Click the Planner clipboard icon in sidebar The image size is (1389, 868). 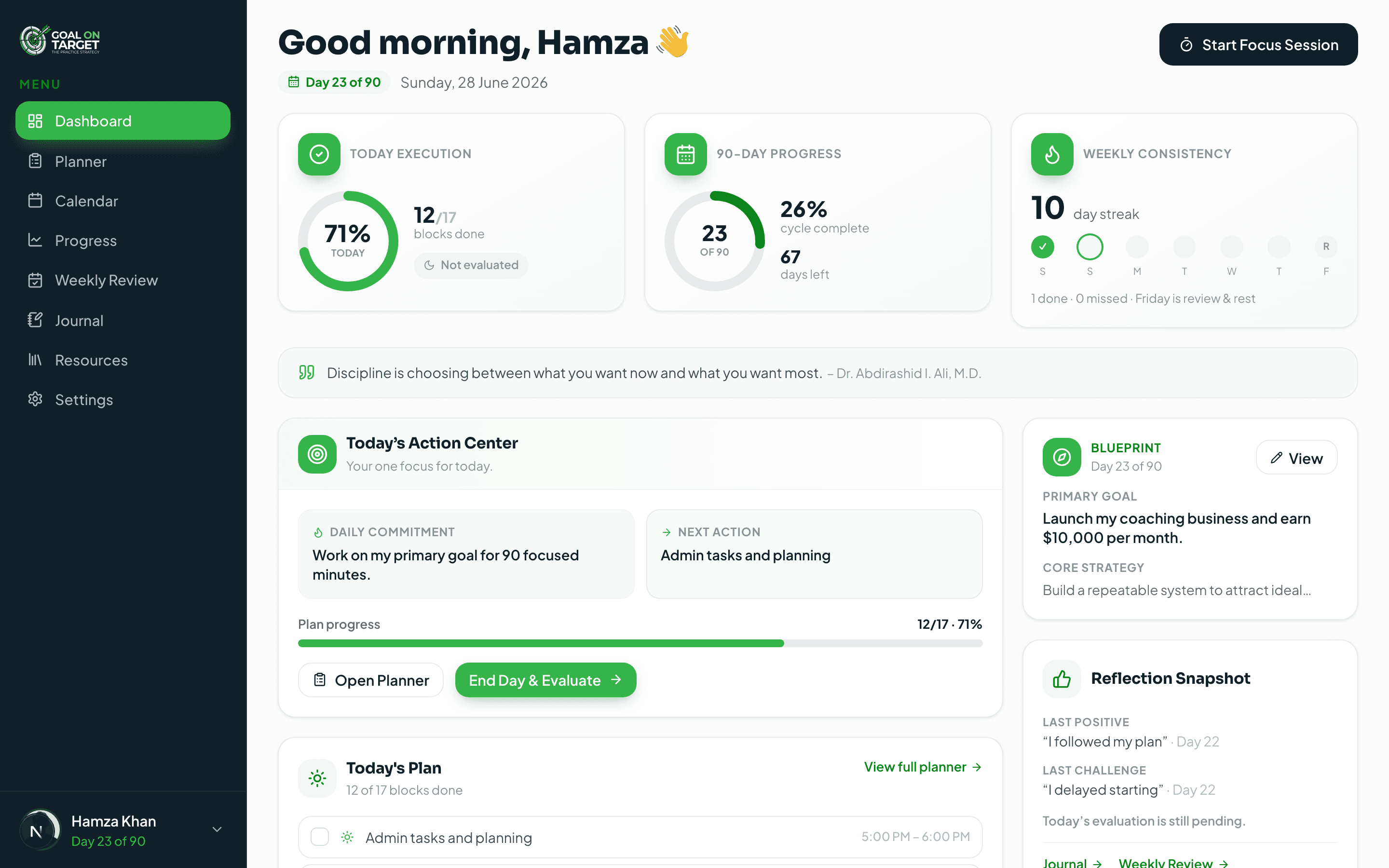pos(35,161)
